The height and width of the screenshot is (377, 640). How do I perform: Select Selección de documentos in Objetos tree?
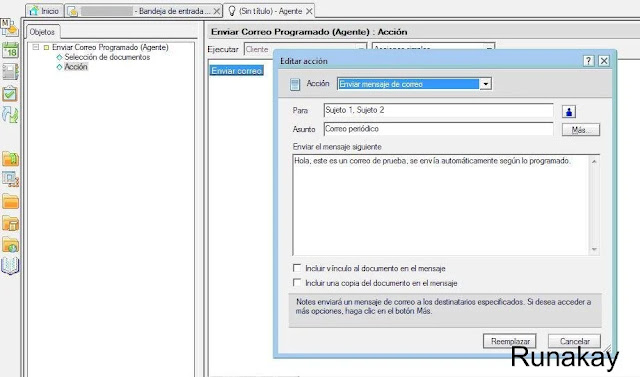(x=107, y=57)
